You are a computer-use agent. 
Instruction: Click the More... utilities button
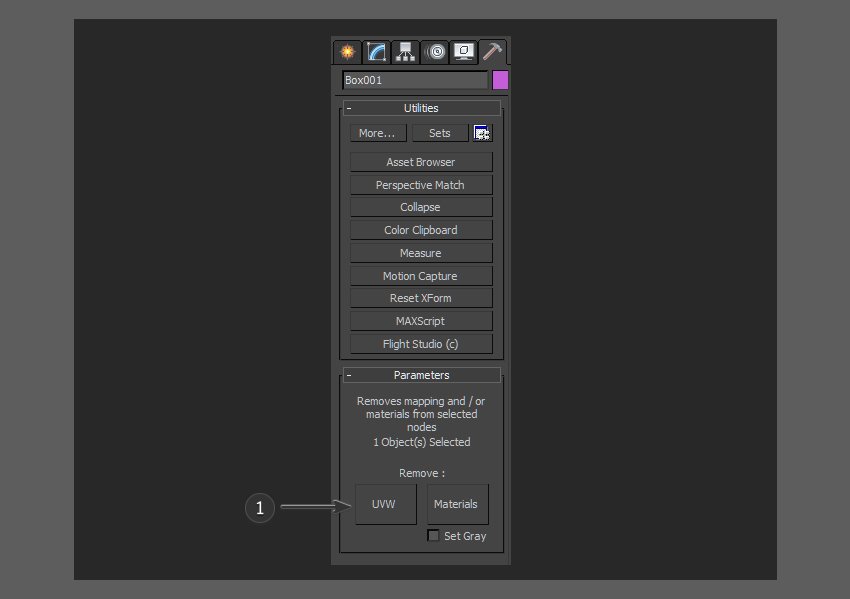click(377, 133)
